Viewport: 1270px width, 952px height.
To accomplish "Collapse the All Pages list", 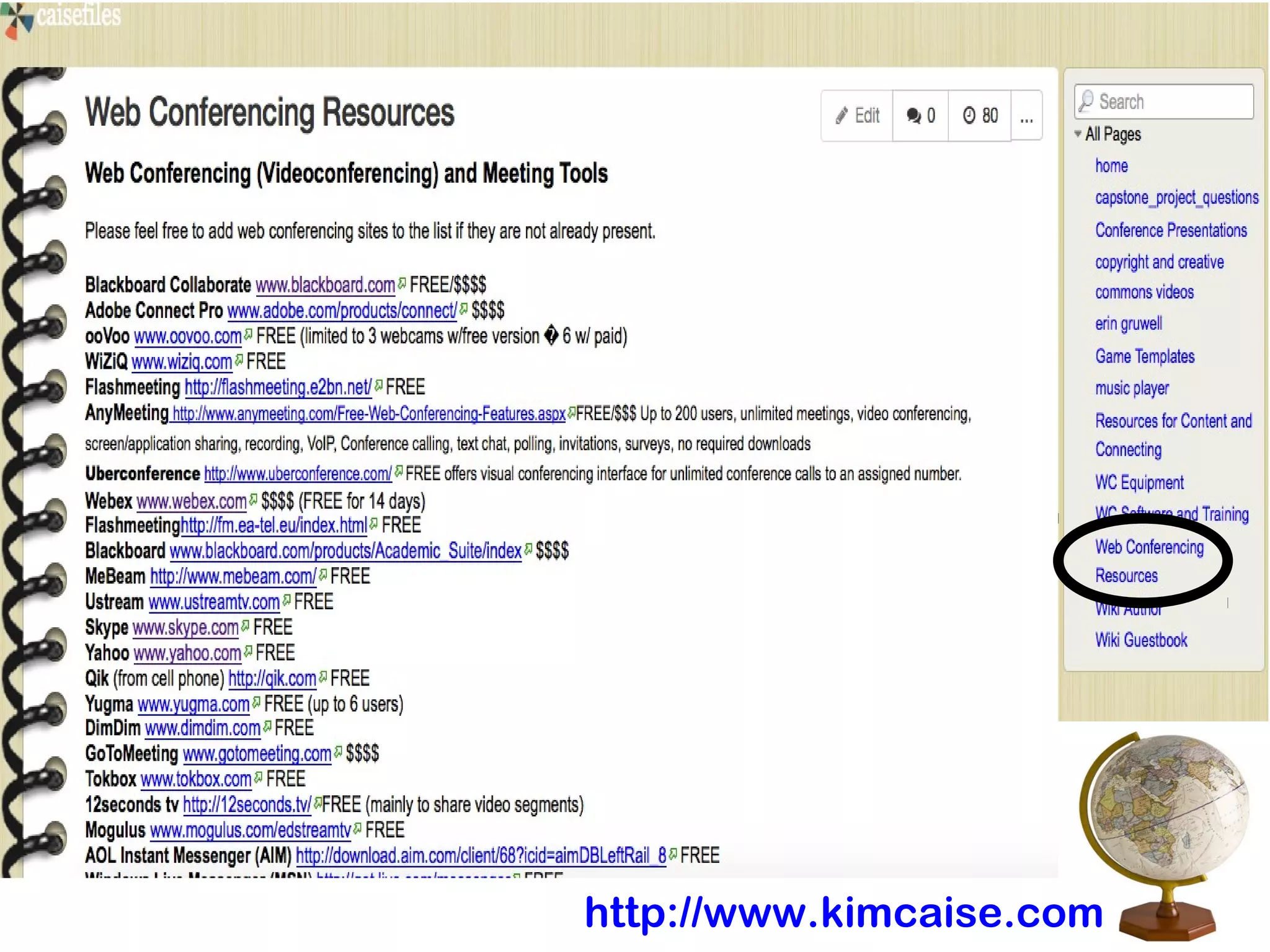I will tap(1078, 134).
